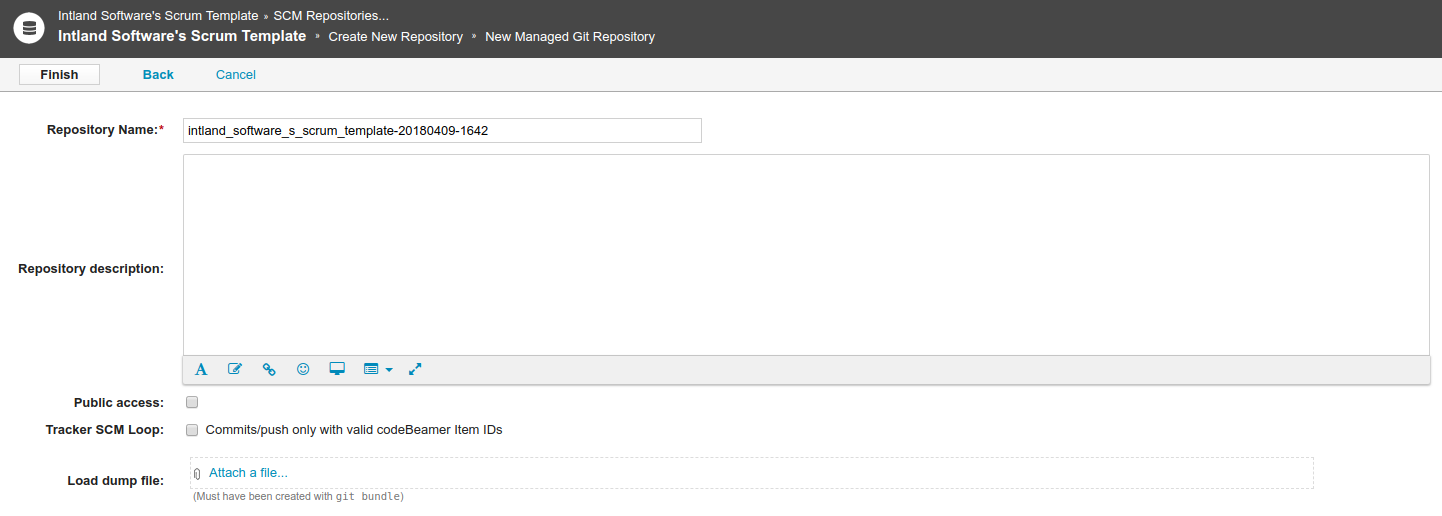
Task: Open SCM Repositories... breadcrumb link
Action: pos(332,16)
